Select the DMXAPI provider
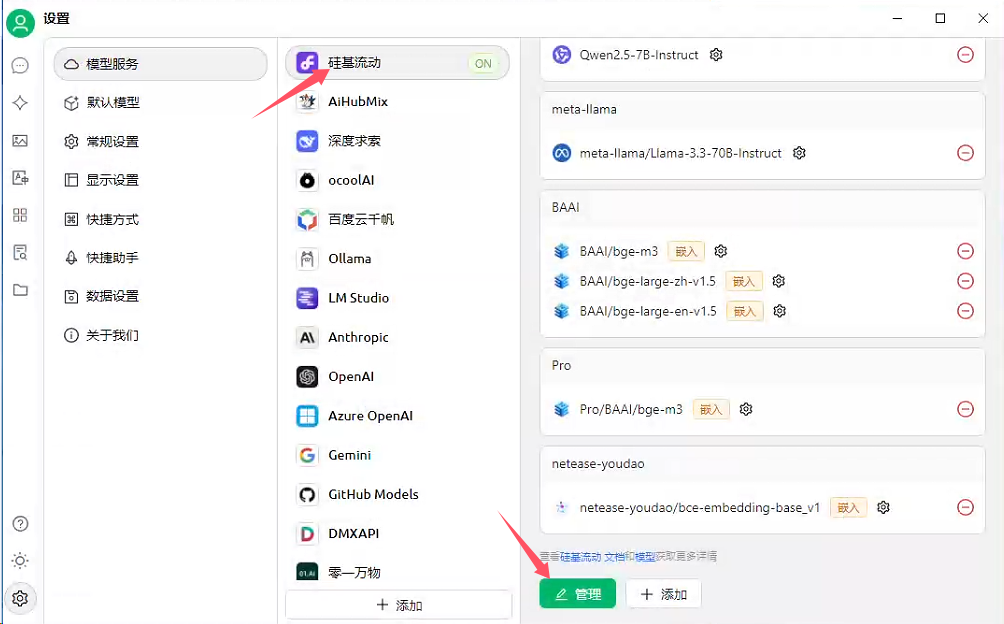 tap(397, 534)
